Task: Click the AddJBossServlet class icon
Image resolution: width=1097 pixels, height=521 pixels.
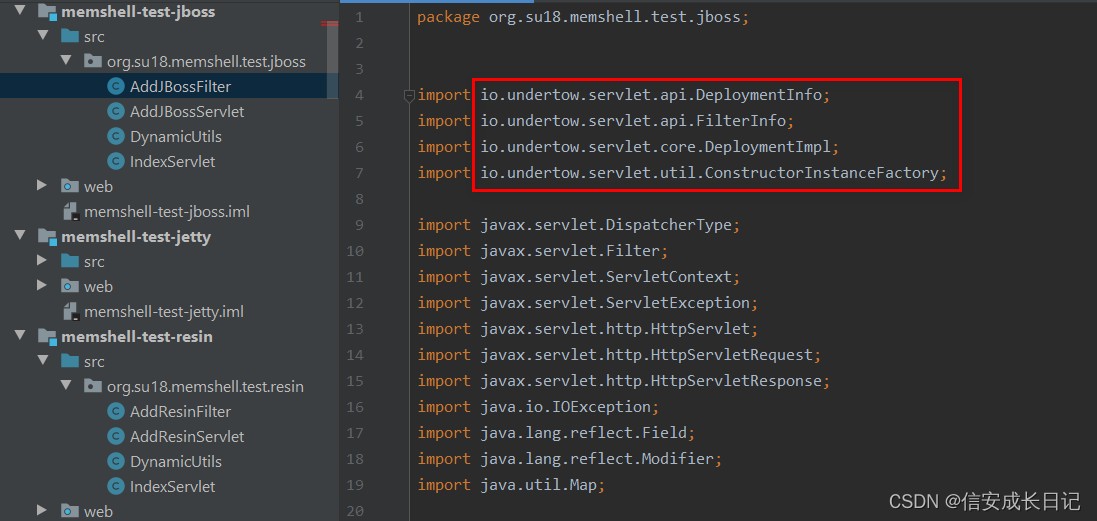Action: [x=116, y=111]
